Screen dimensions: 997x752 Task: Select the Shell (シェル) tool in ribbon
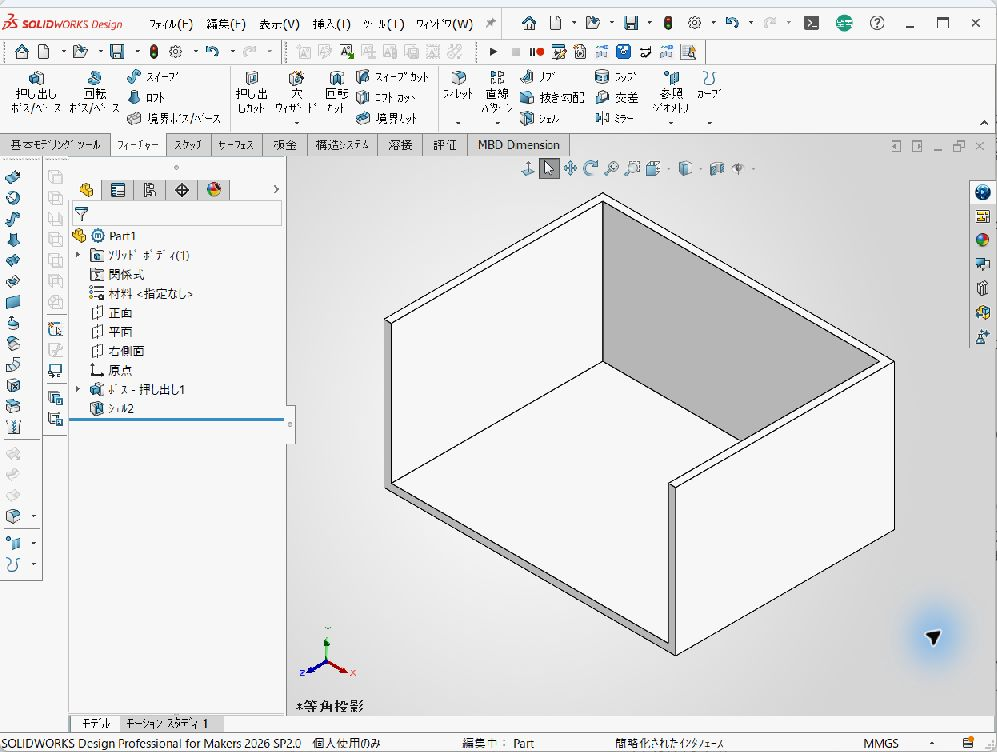pyautogui.click(x=540, y=118)
